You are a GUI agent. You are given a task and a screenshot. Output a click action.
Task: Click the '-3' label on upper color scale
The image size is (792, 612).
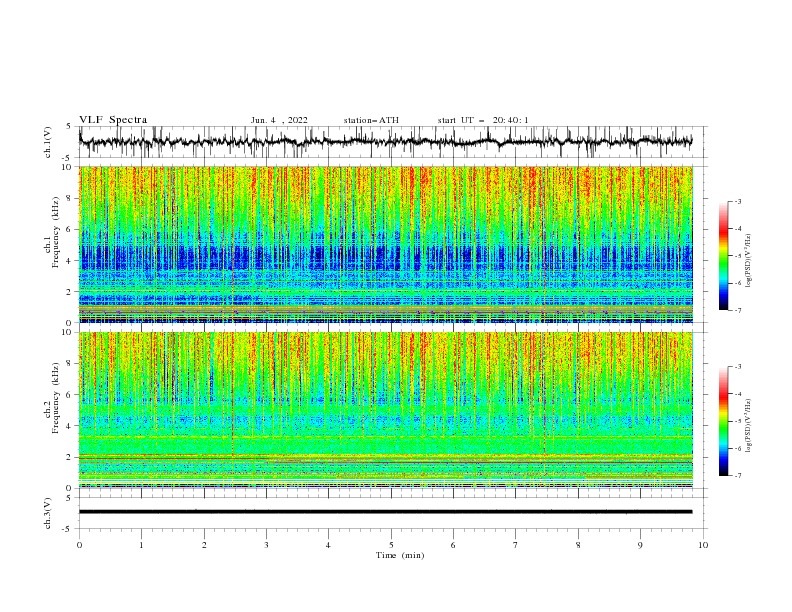pyautogui.click(x=737, y=201)
